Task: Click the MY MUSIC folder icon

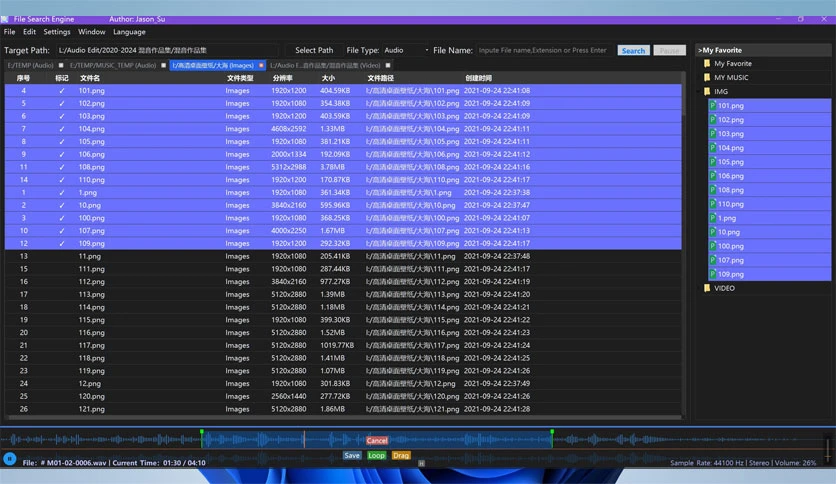Action: [707, 77]
